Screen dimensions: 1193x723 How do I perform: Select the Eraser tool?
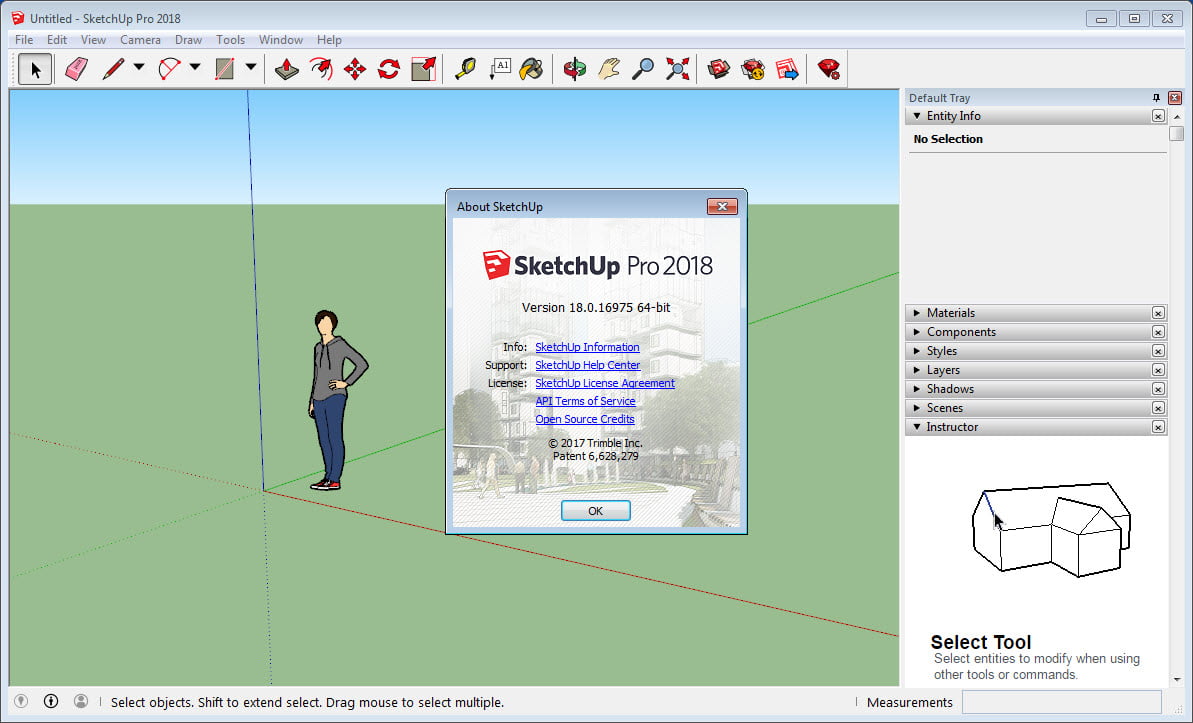pos(76,69)
